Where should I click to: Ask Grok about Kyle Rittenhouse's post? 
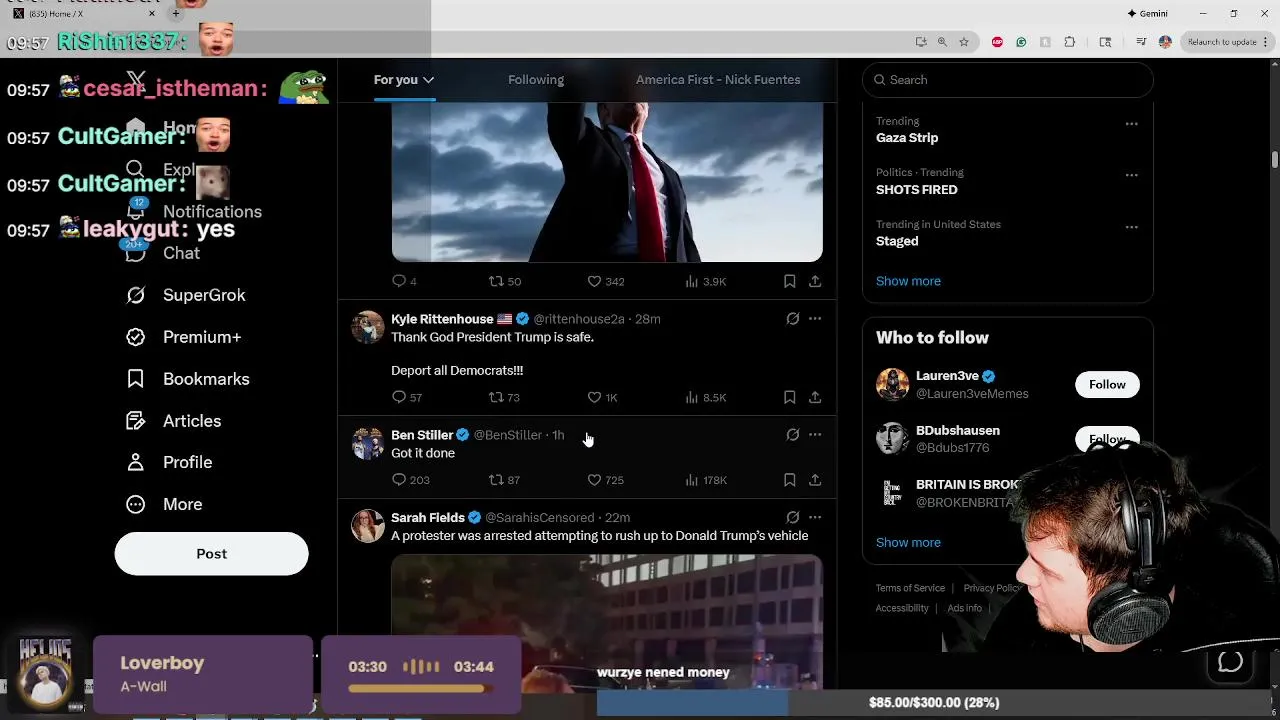point(792,319)
